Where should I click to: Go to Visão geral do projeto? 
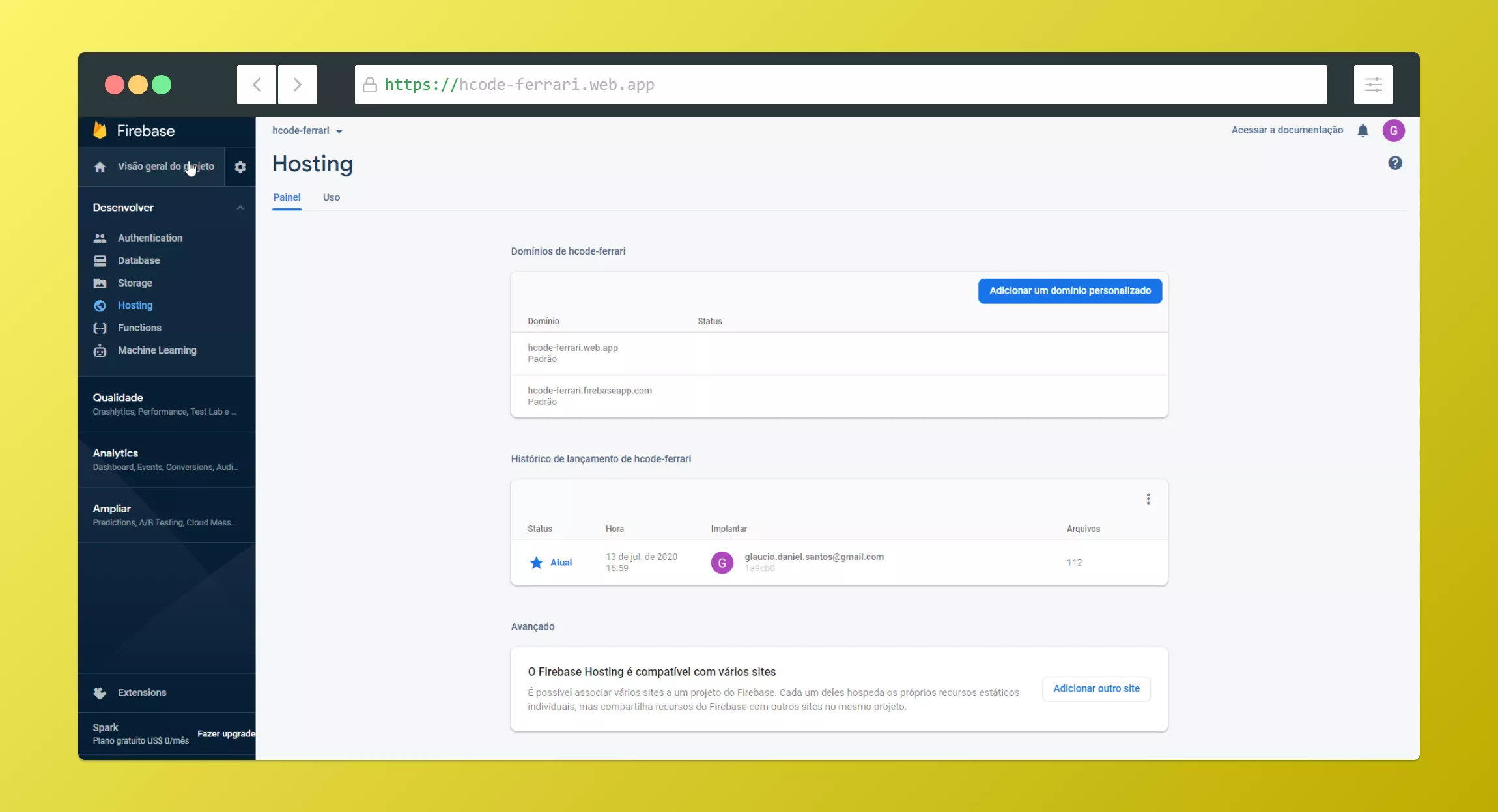165,167
